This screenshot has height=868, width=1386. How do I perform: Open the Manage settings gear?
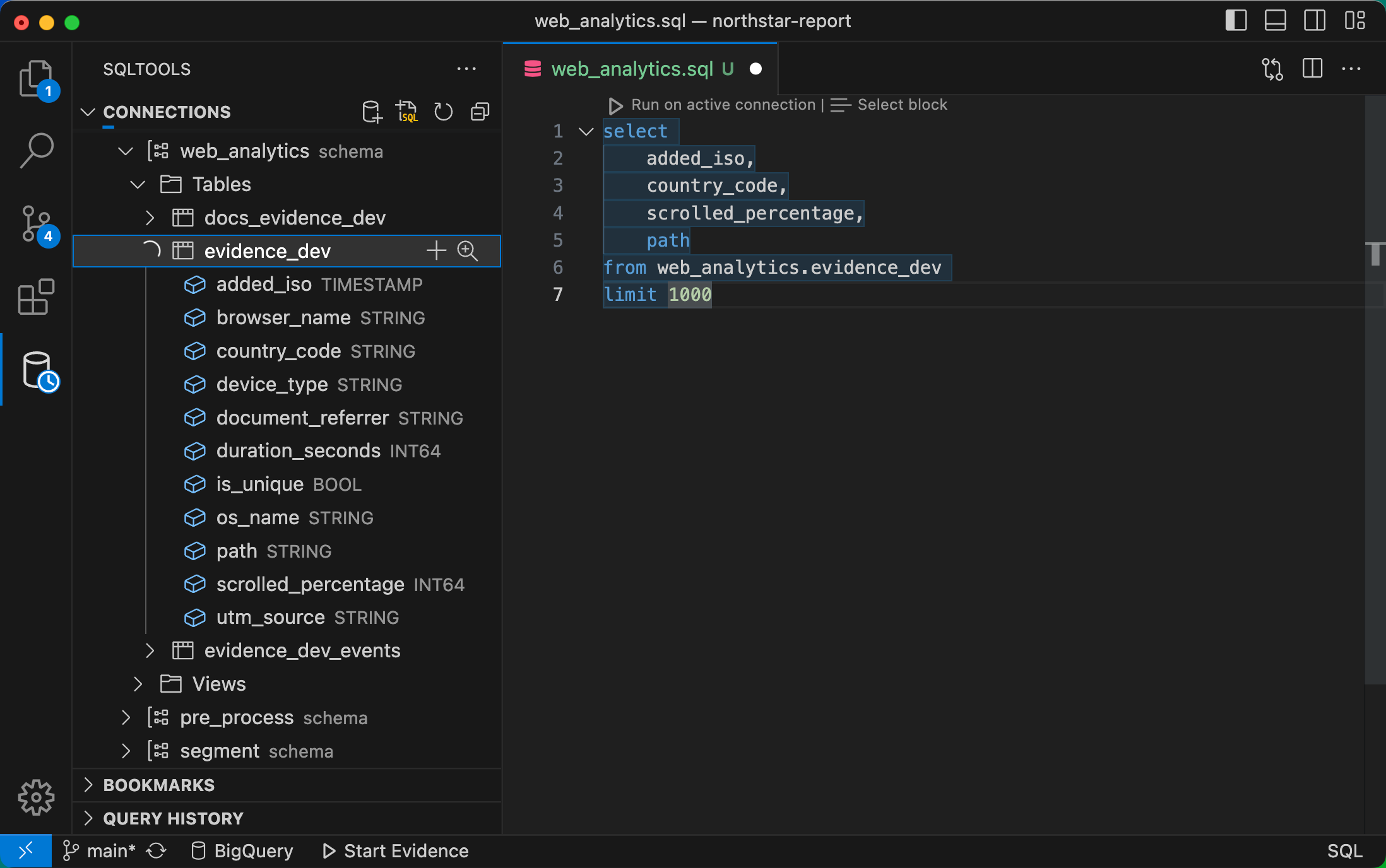(36, 797)
